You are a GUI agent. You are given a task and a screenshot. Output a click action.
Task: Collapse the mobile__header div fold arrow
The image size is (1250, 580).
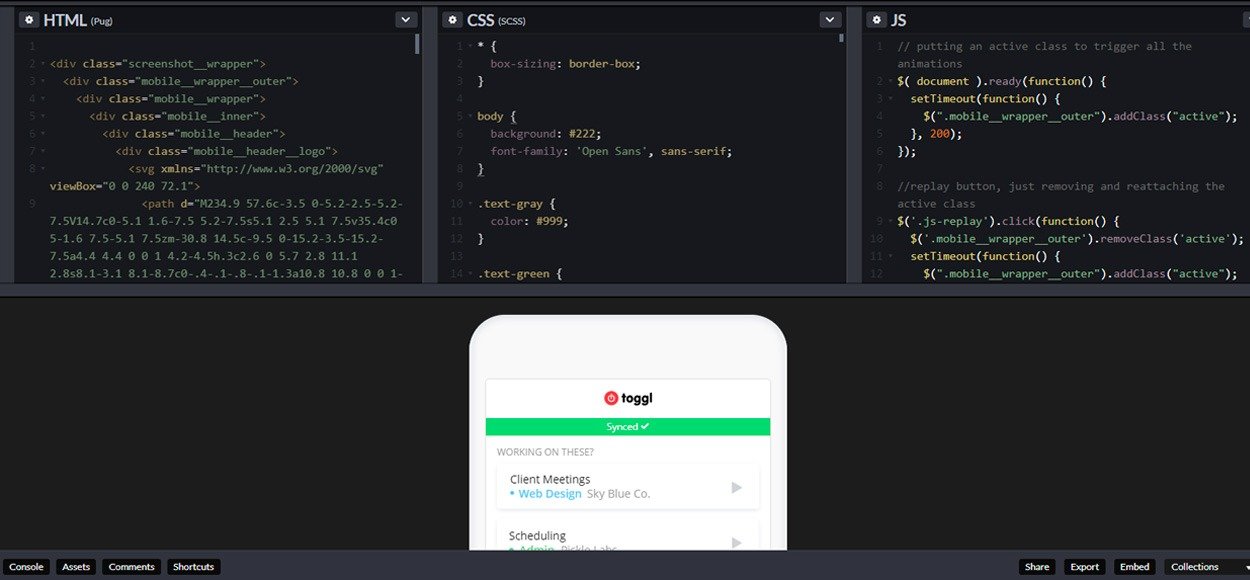click(43, 134)
